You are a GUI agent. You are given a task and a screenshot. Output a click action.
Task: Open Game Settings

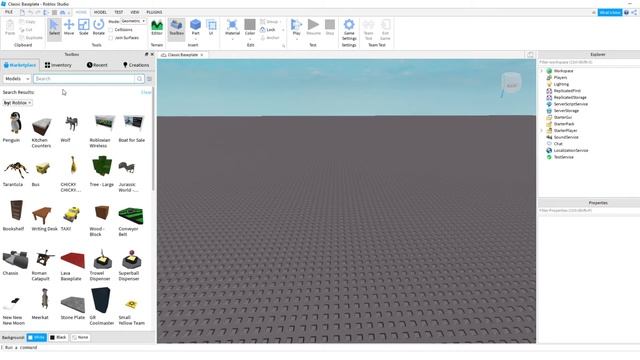[349, 29]
